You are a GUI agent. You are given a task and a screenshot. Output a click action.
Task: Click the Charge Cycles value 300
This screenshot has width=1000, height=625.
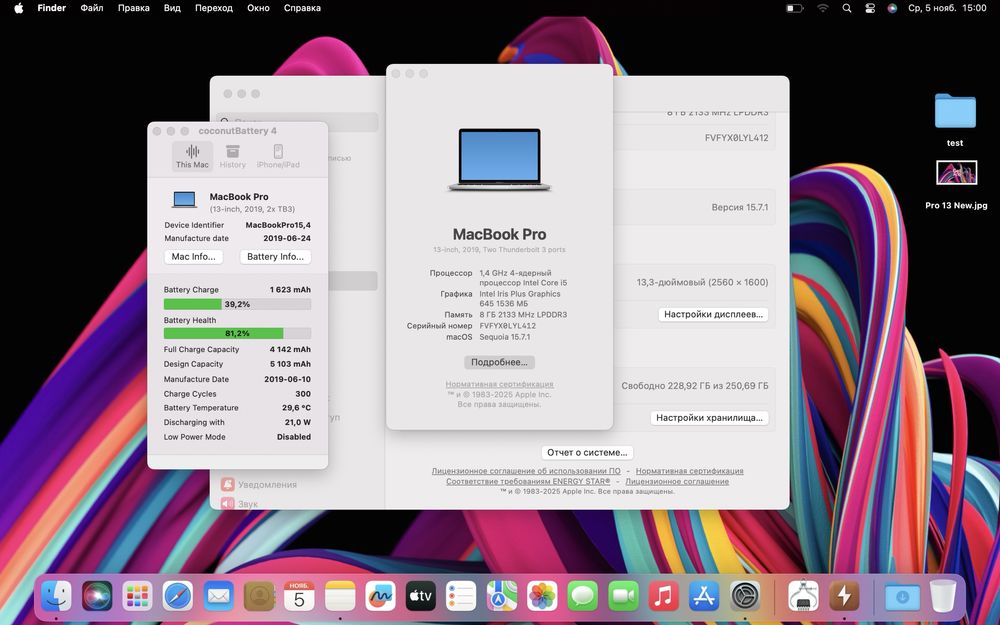tap(303, 393)
